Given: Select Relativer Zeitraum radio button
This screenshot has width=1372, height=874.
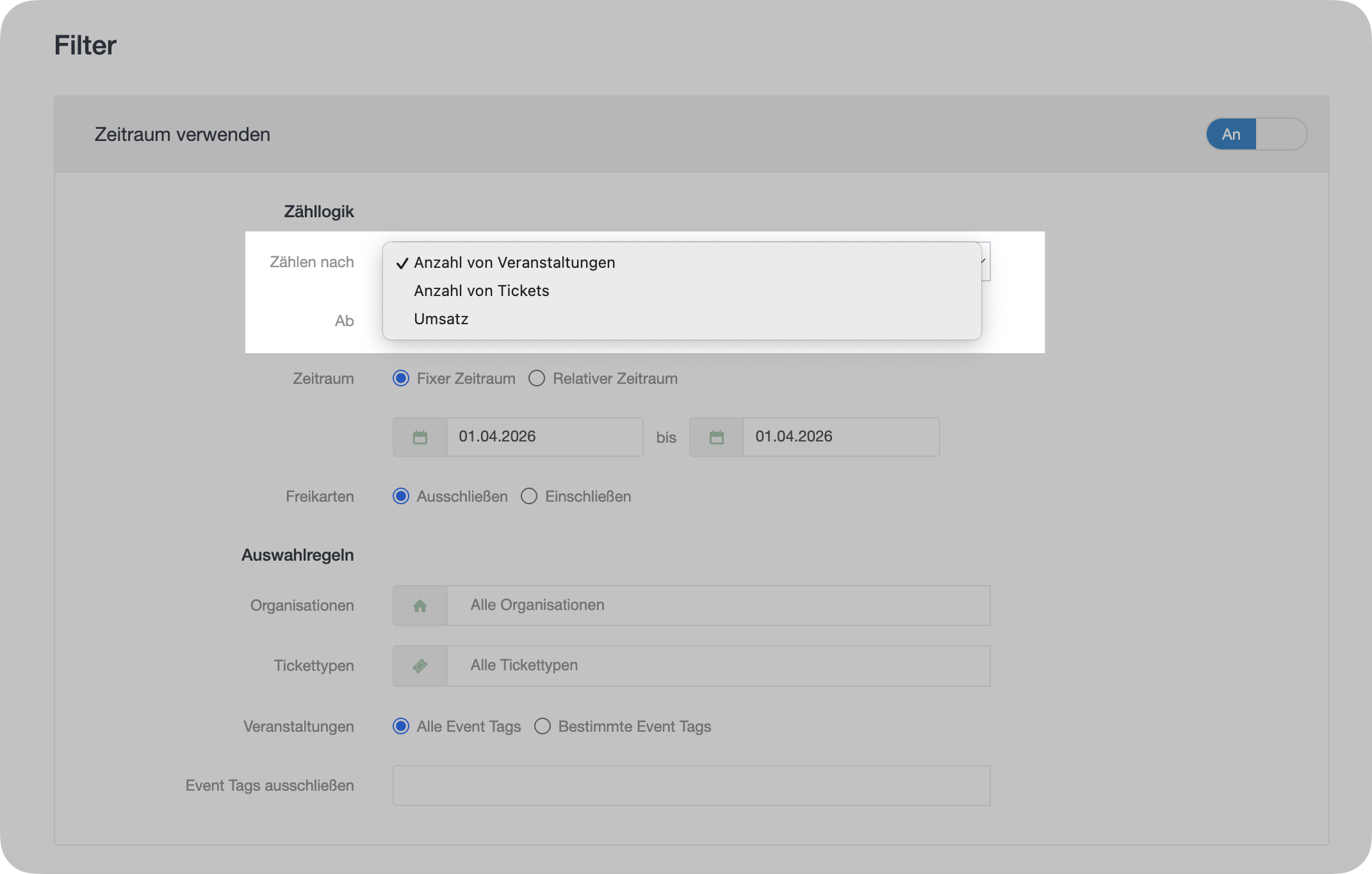Looking at the screenshot, I should 537,379.
